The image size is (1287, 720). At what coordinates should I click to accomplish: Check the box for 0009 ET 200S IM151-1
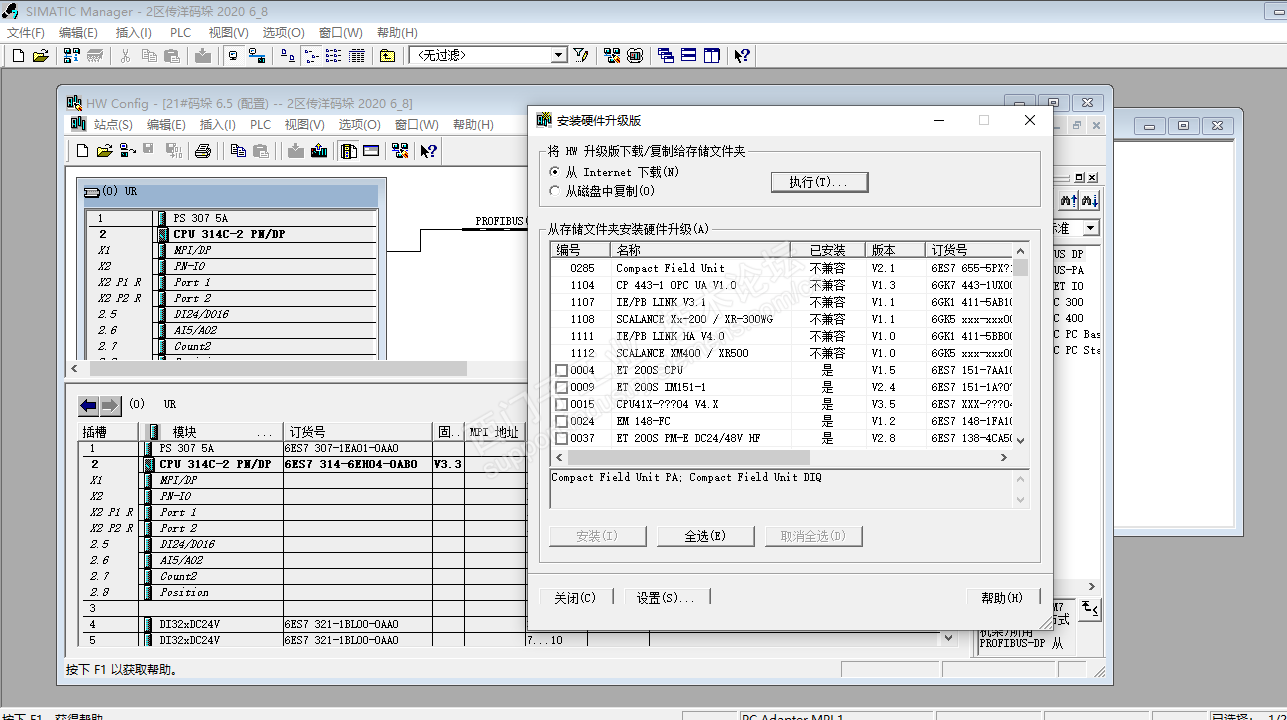561,388
